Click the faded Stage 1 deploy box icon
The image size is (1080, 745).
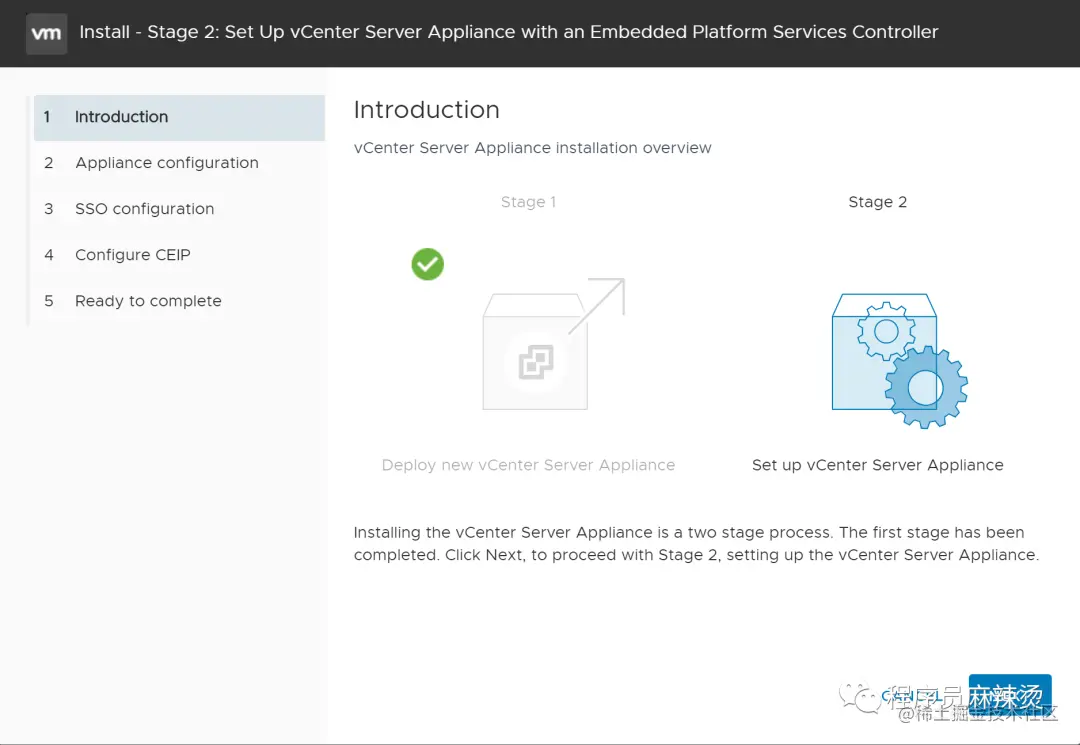(553, 344)
